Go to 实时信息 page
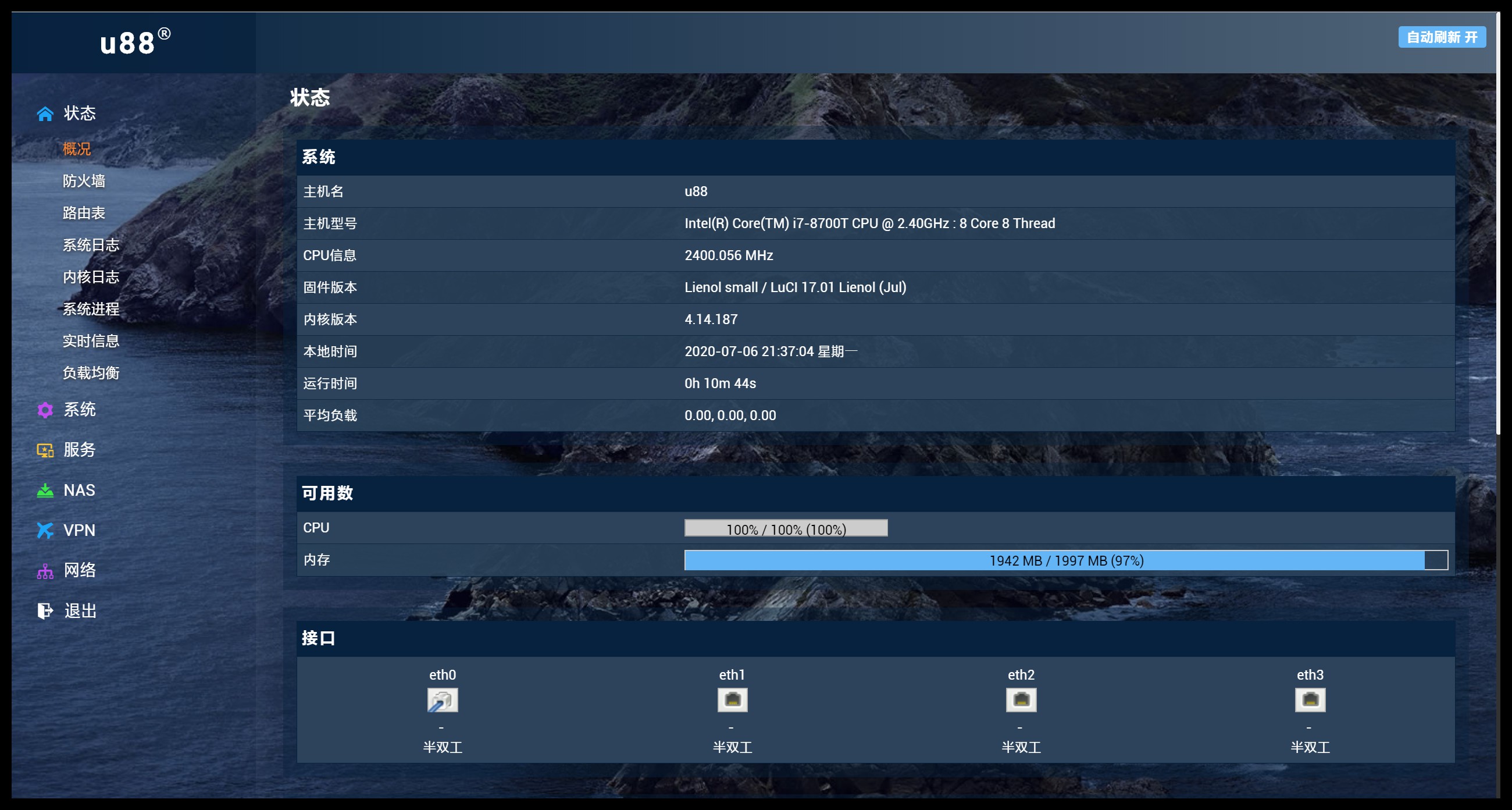Image resolution: width=1512 pixels, height=810 pixels. tap(91, 340)
